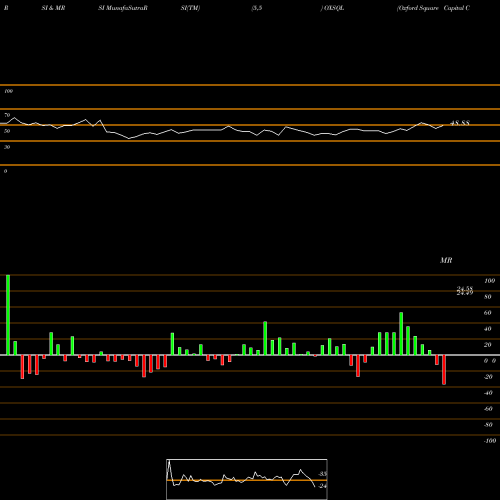Click the RSI current value label 48.88
The image size is (500, 500).
coord(460,123)
